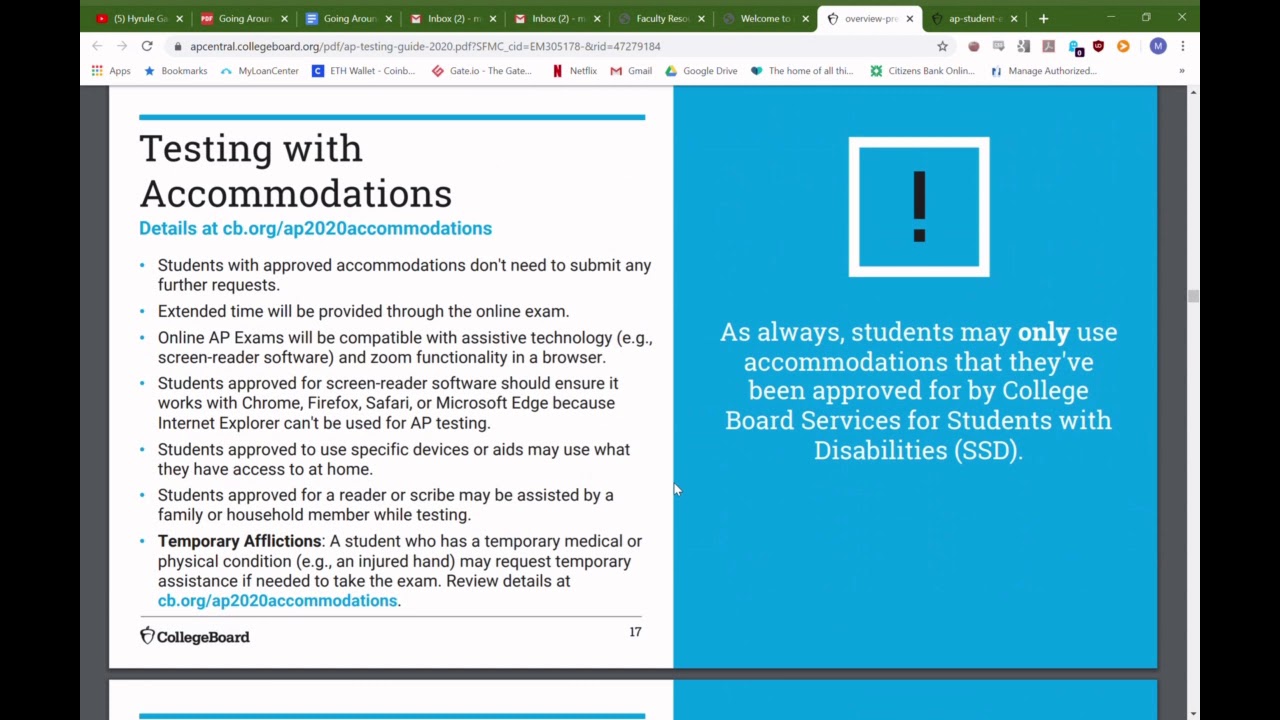Image resolution: width=1280 pixels, height=720 pixels.
Task: Open the user profile avatar M
Action: [x=1158, y=46]
